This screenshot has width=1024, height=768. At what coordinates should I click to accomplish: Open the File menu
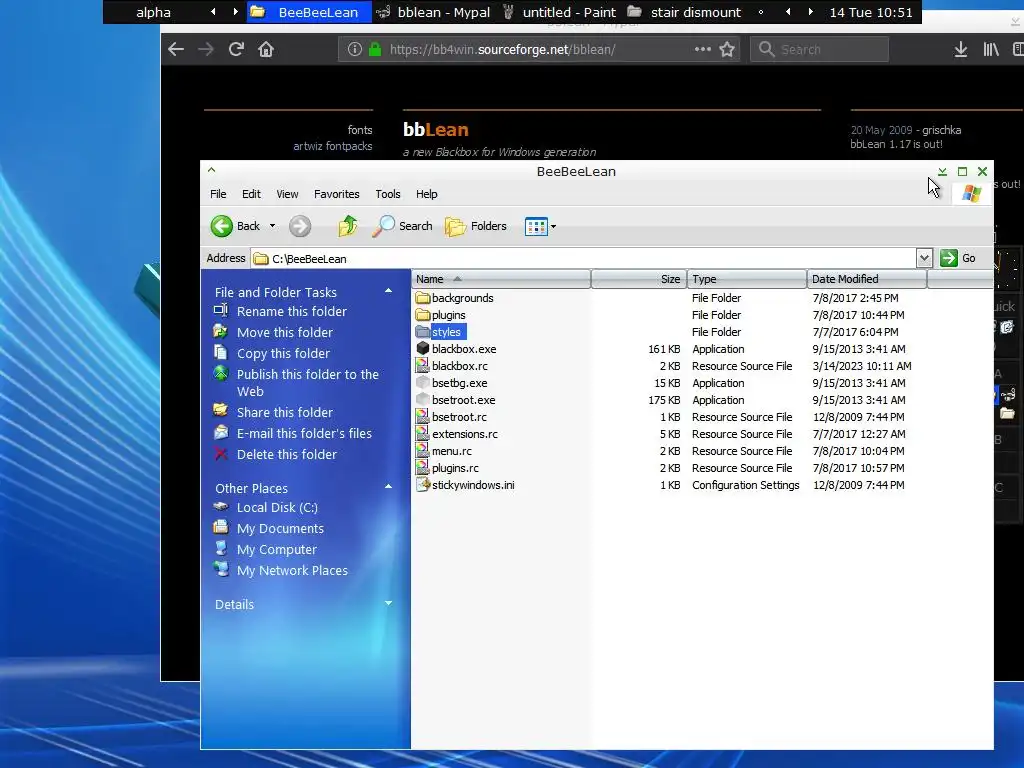pyautogui.click(x=218, y=194)
